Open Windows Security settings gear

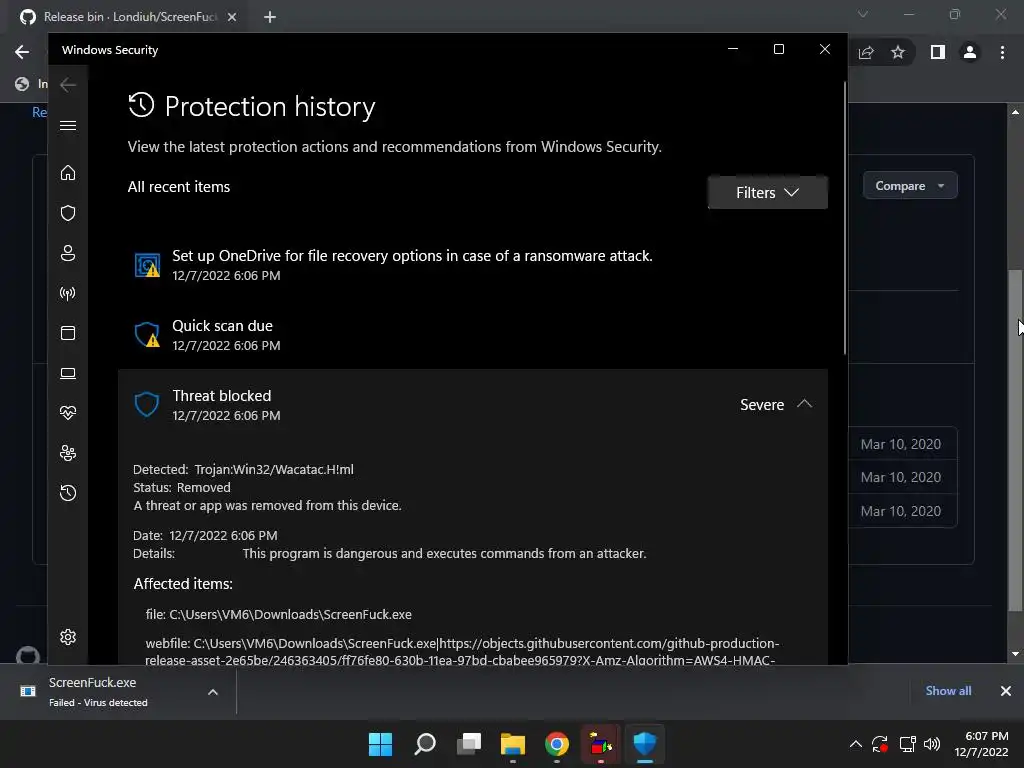pos(68,637)
